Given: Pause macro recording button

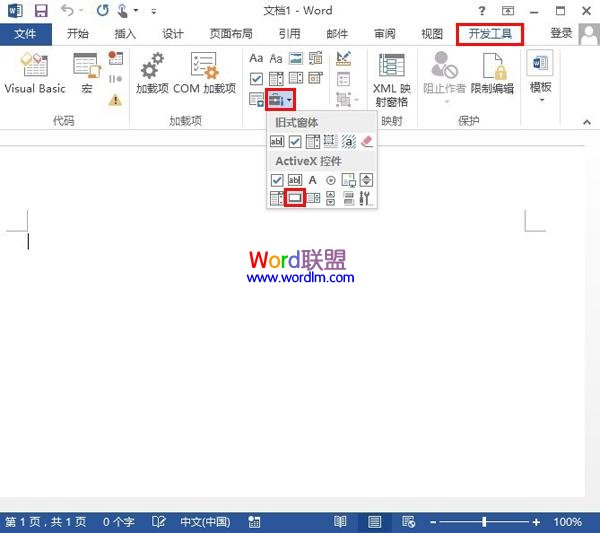Looking at the screenshot, I should pyautogui.click(x=115, y=79).
